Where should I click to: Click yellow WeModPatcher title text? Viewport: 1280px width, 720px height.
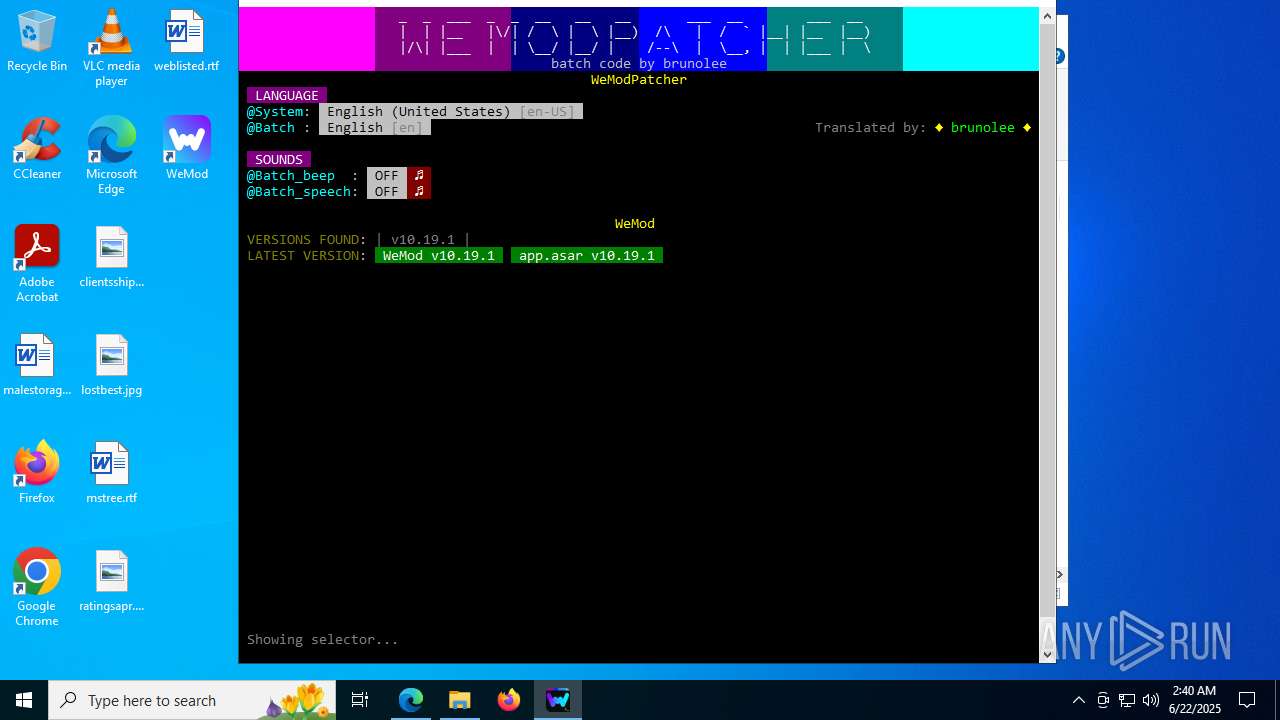[x=639, y=79]
